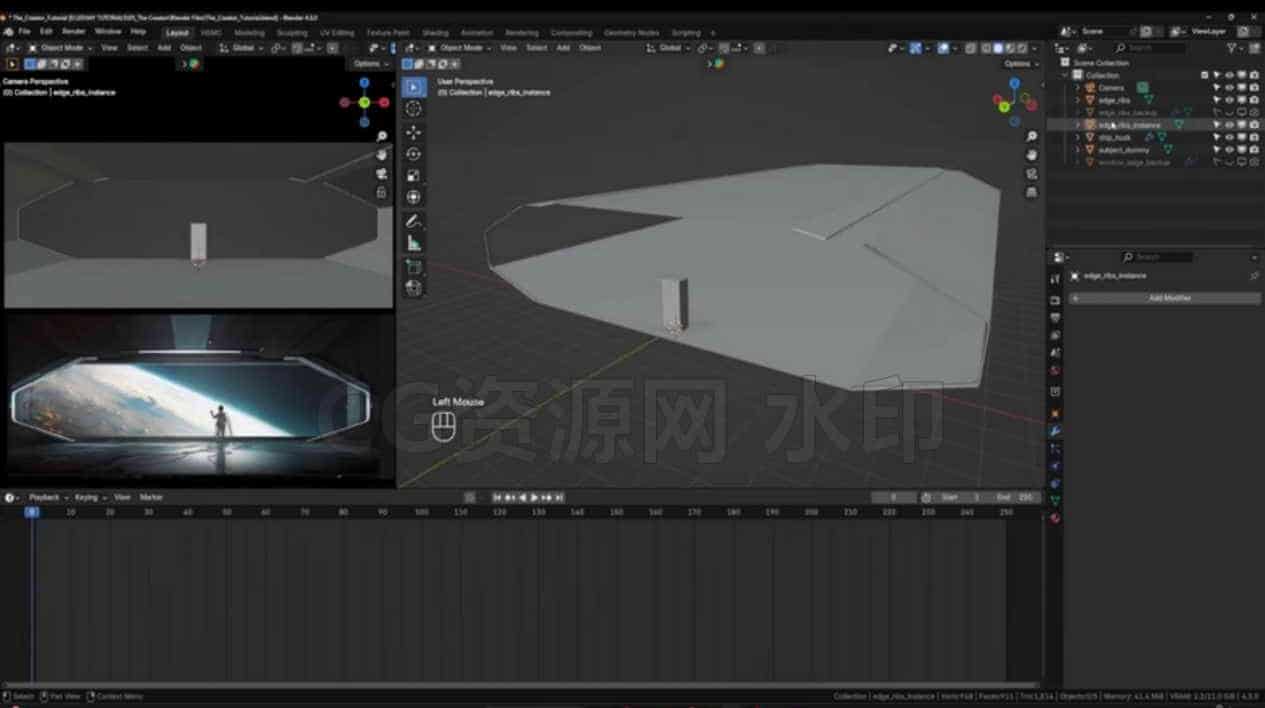1265x708 pixels.
Task: Open the File menu
Action: (x=24, y=32)
